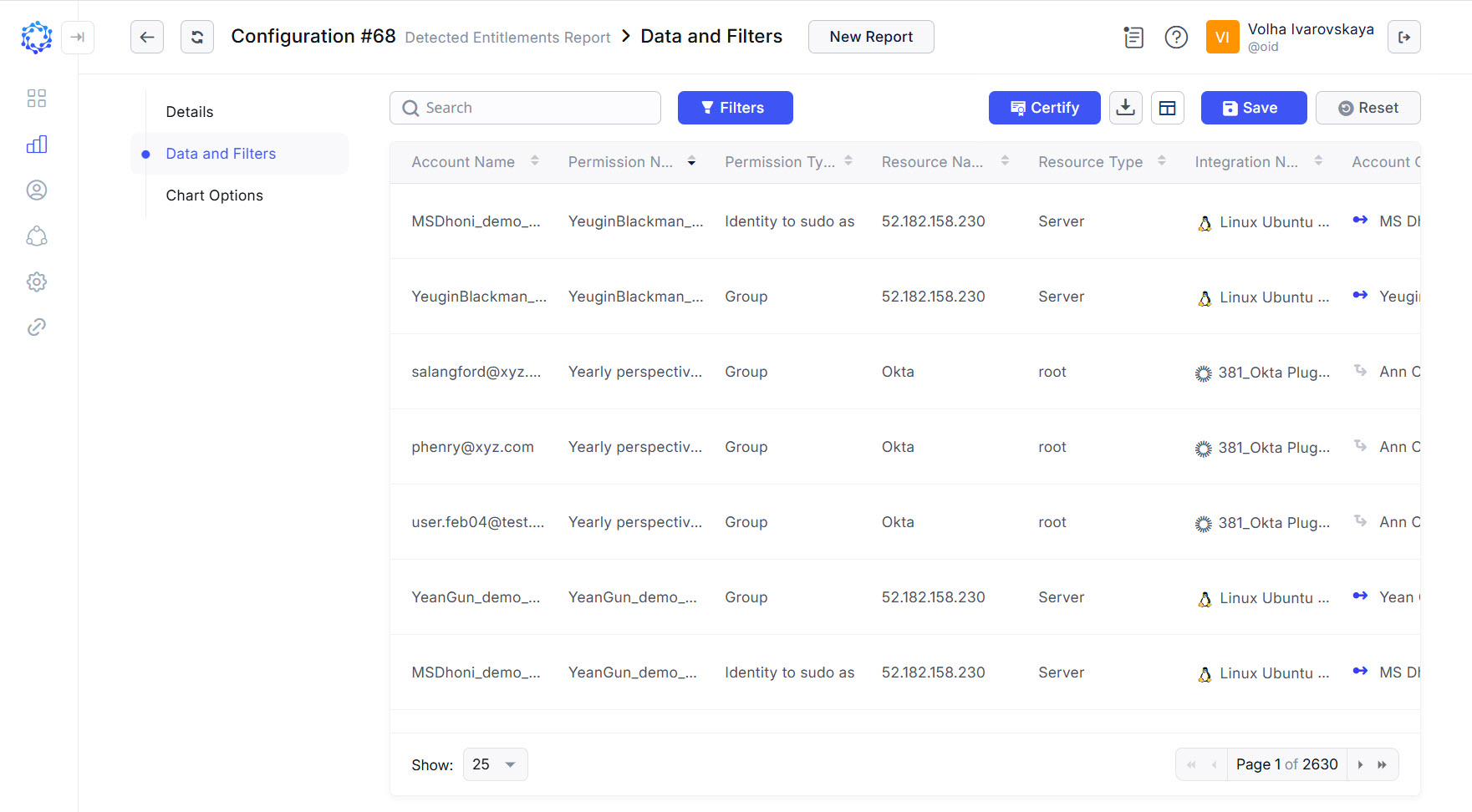The height and width of the screenshot is (812, 1472).
Task: Switch to the Details tab
Action: tap(190, 111)
